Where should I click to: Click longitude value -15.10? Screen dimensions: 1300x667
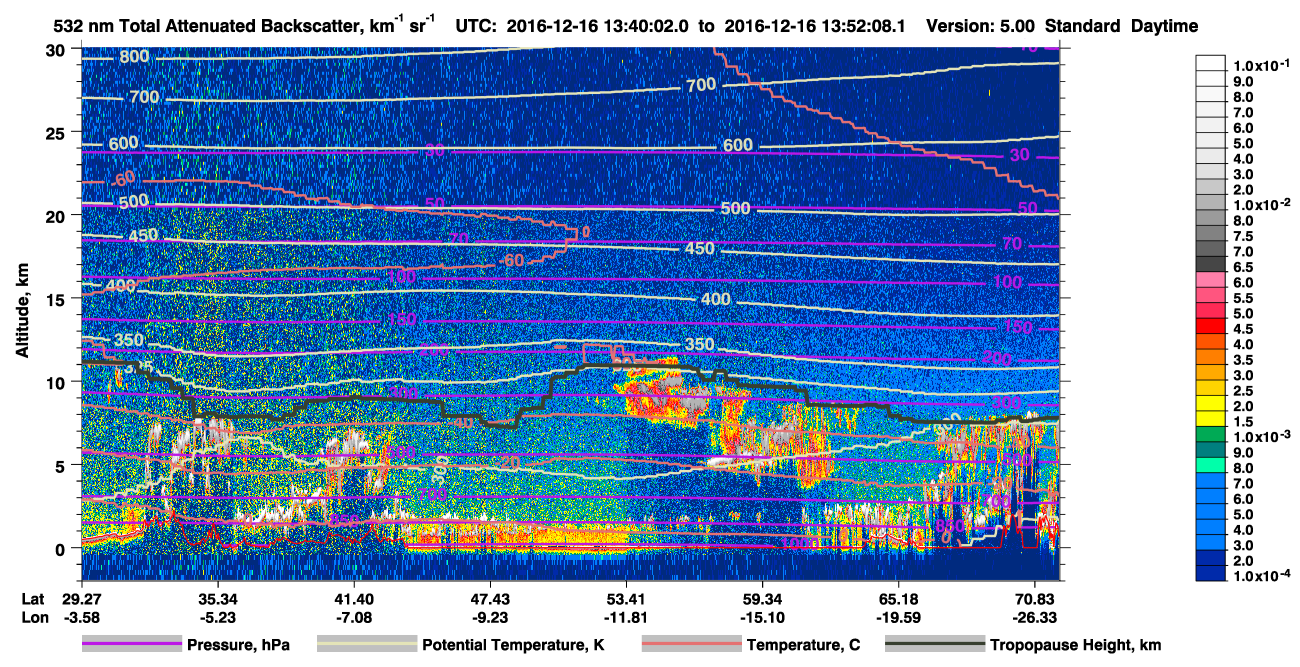point(763,616)
